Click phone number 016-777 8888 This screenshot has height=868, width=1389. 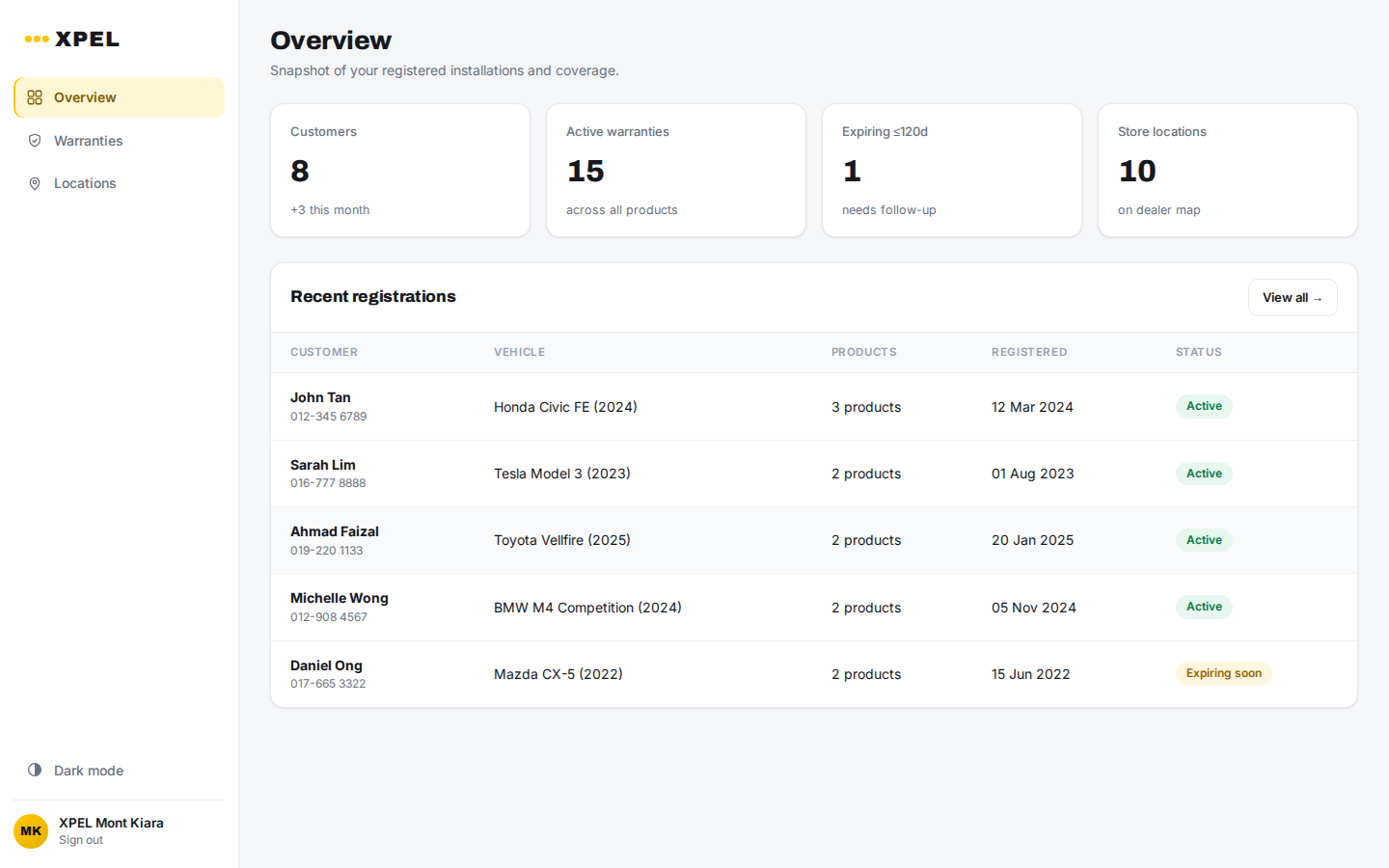point(328,483)
